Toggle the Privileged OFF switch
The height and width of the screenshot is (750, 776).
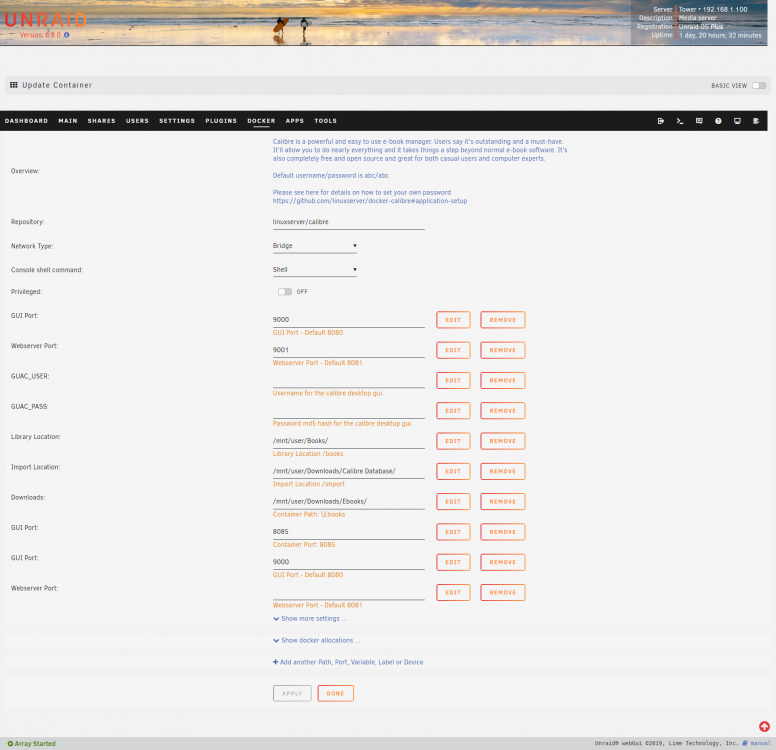point(285,292)
